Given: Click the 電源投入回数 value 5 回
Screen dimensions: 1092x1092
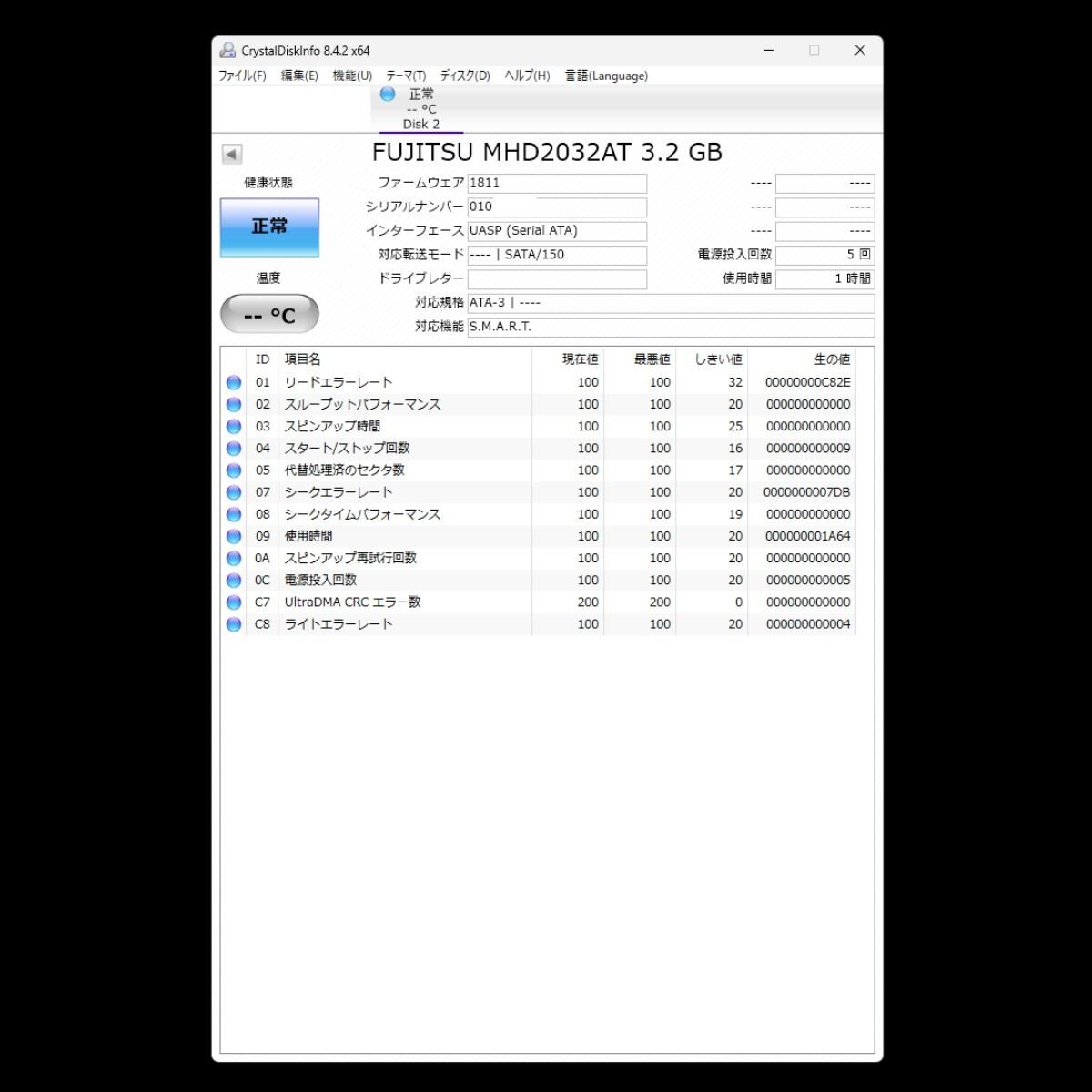Looking at the screenshot, I should pos(824,255).
